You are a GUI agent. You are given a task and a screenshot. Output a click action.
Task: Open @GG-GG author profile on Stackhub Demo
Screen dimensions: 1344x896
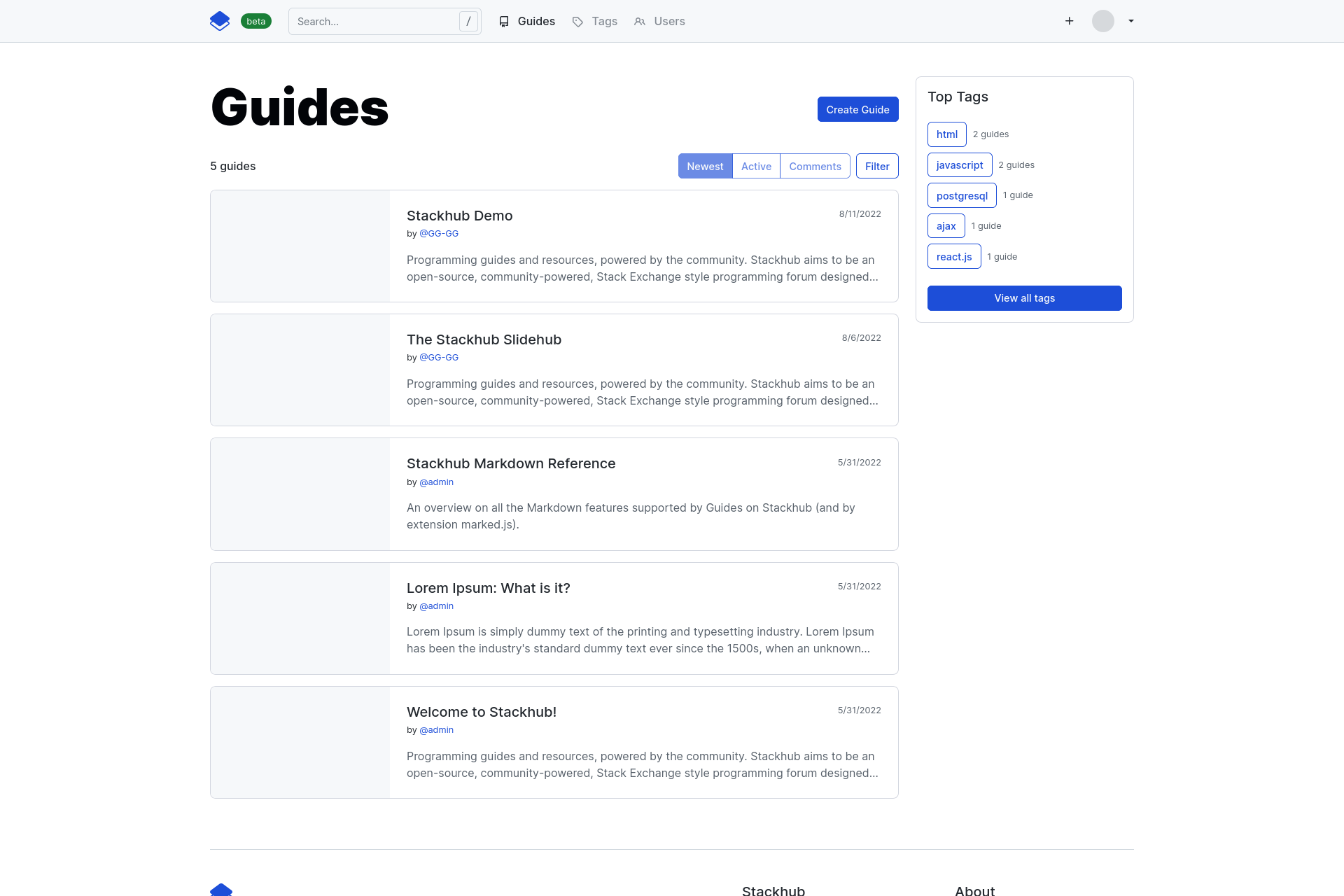(x=438, y=234)
